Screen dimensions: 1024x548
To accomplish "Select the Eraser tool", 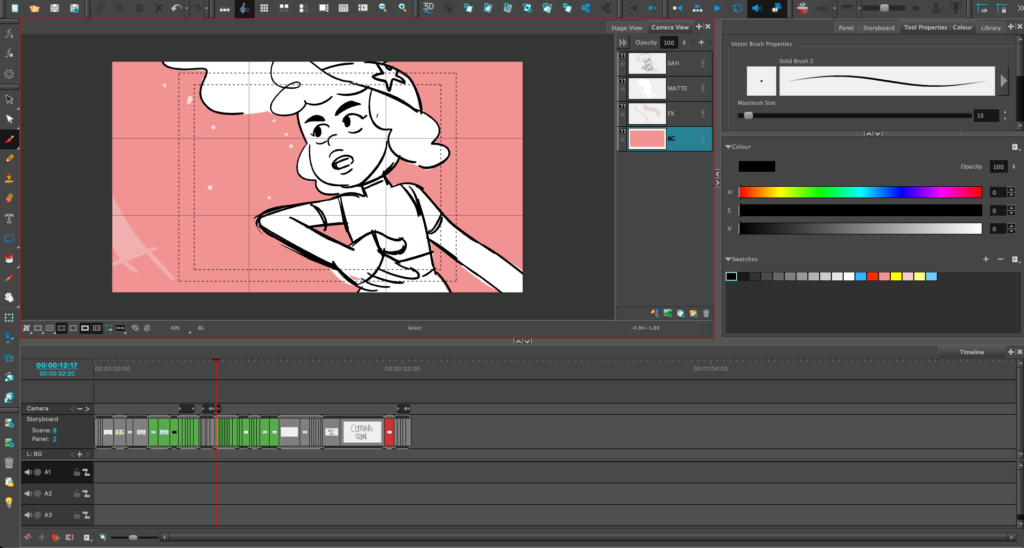I will pyautogui.click(x=9, y=197).
